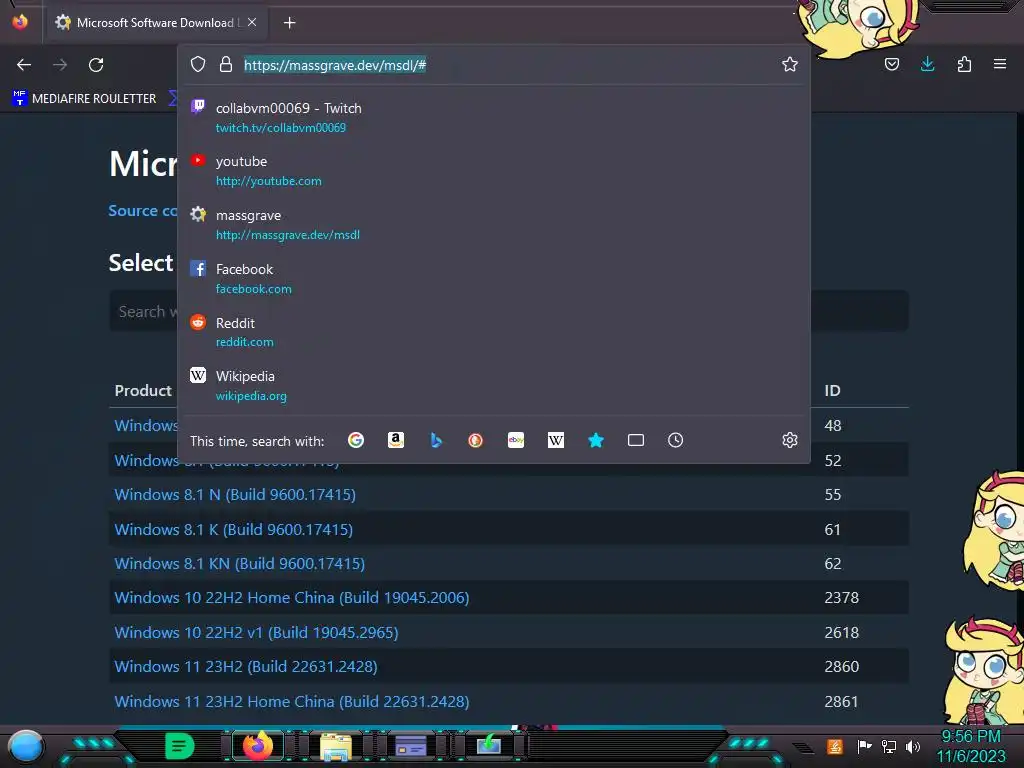The height and width of the screenshot is (768, 1024).
Task: Select the youtube suggestion
Action: pos(494,170)
